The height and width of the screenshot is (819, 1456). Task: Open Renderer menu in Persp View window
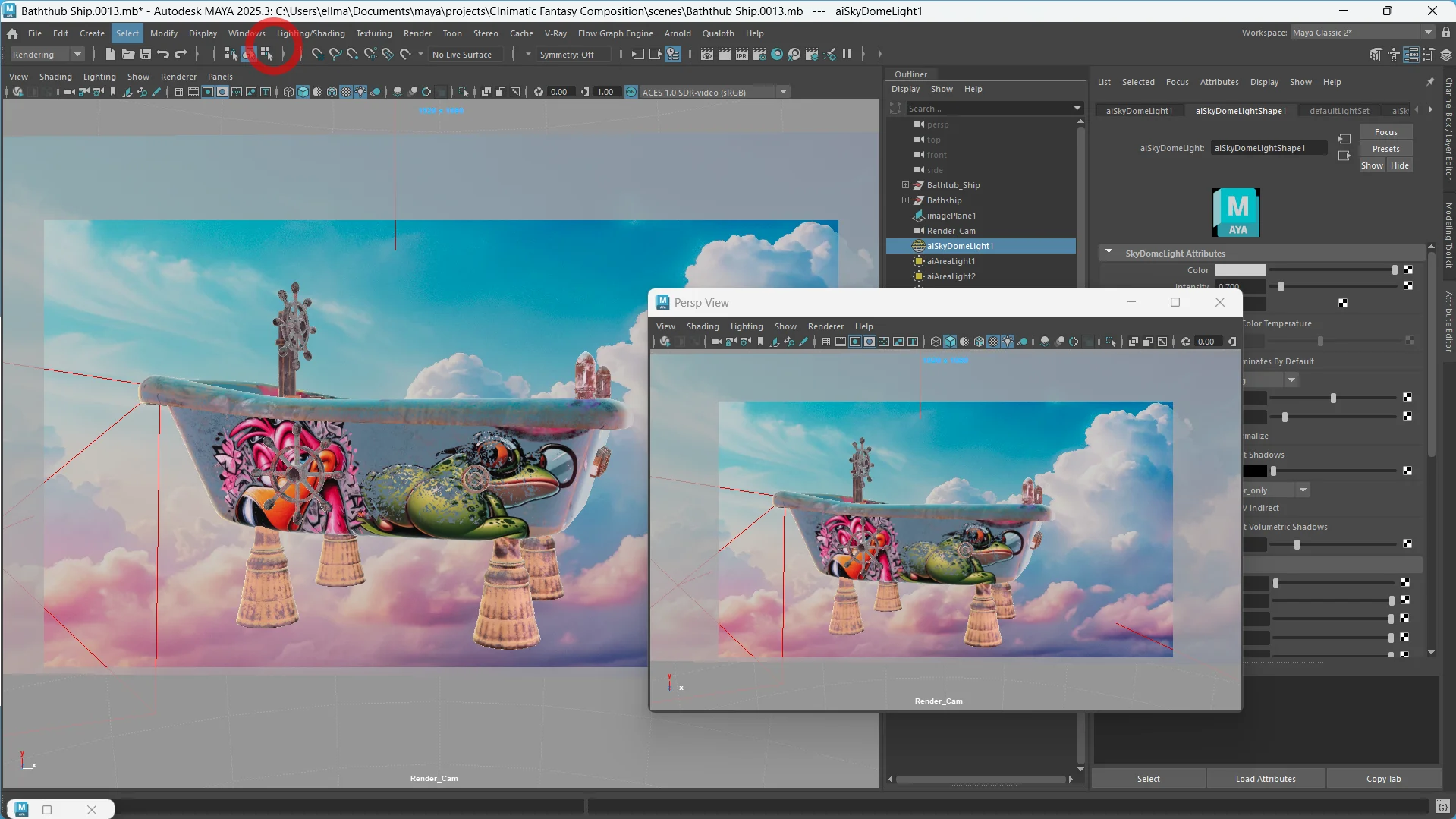[x=825, y=326]
